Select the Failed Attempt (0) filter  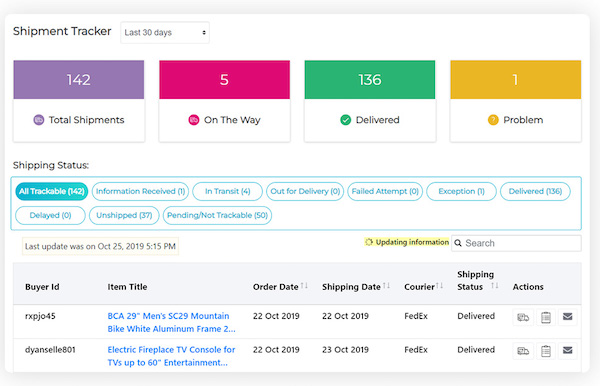tap(385, 191)
